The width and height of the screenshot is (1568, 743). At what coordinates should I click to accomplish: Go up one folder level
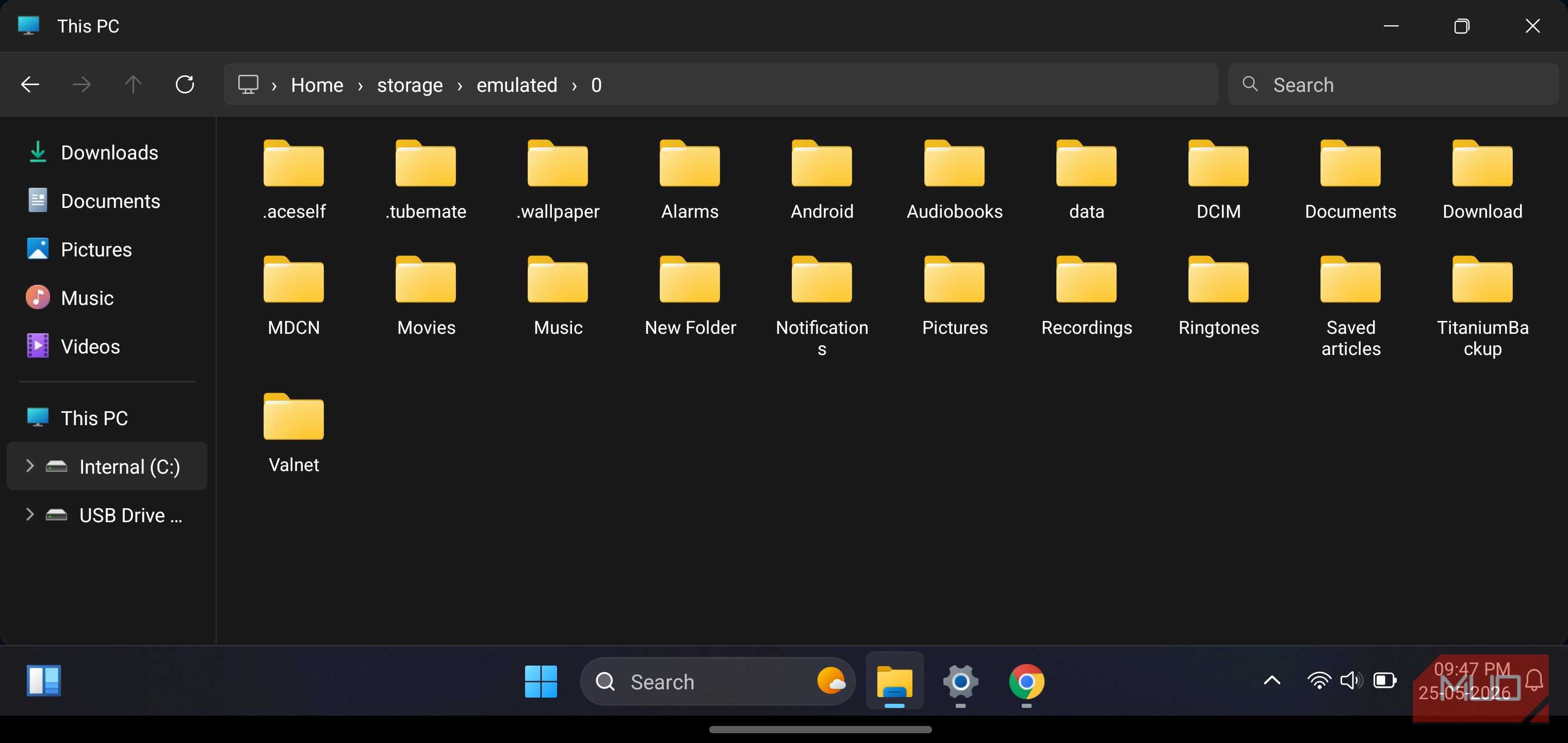[x=133, y=84]
